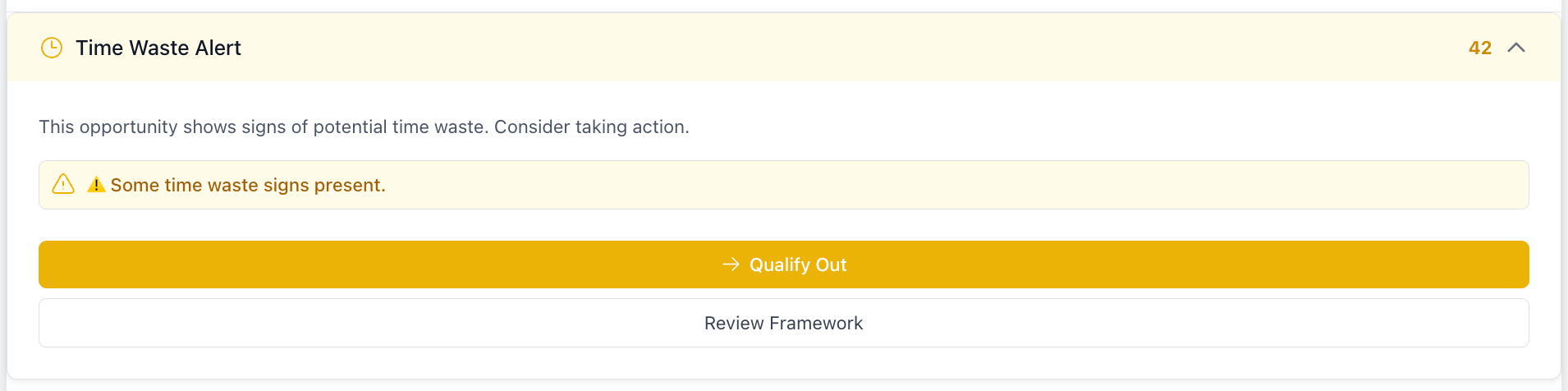This screenshot has height=391, width=1568.
Task: Click the 'Some time waste signs present' message
Action: [248, 185]
